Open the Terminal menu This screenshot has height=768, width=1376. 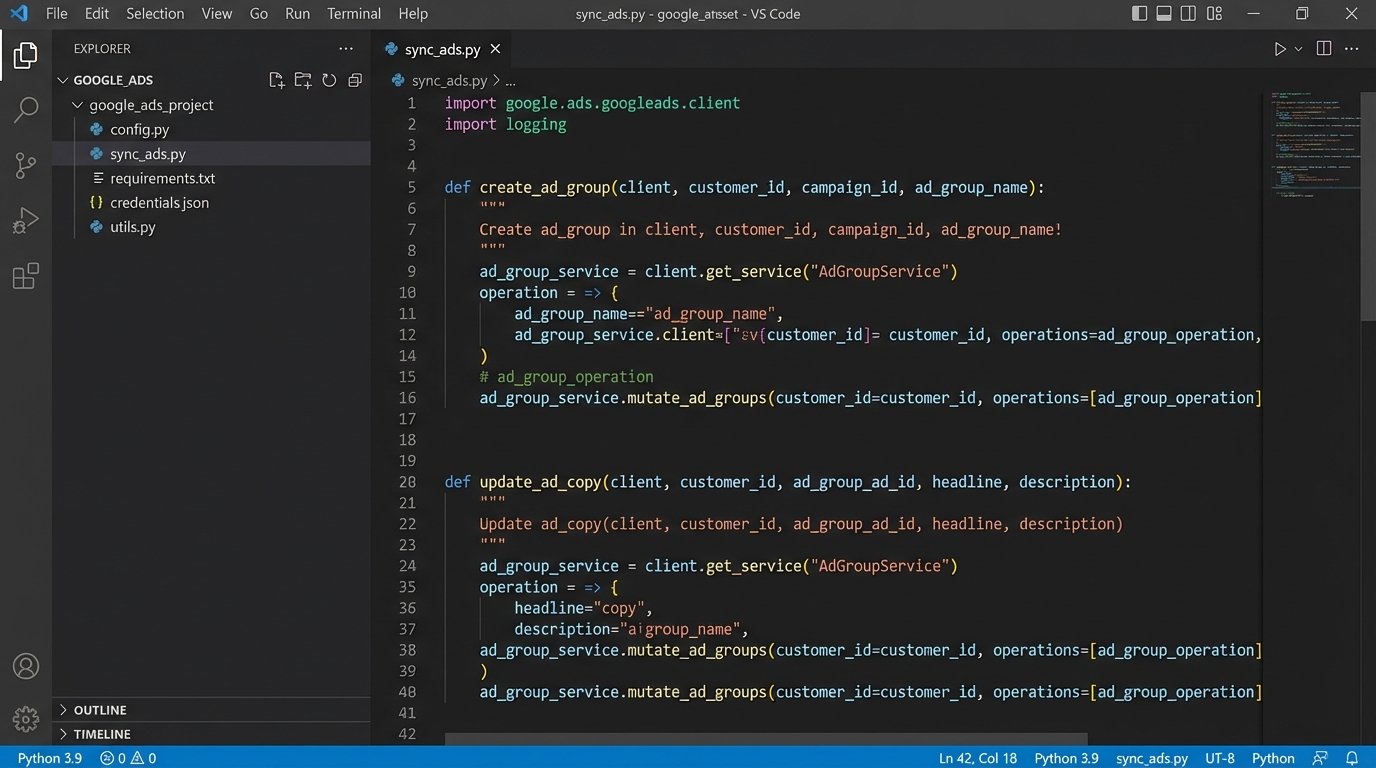354,14
